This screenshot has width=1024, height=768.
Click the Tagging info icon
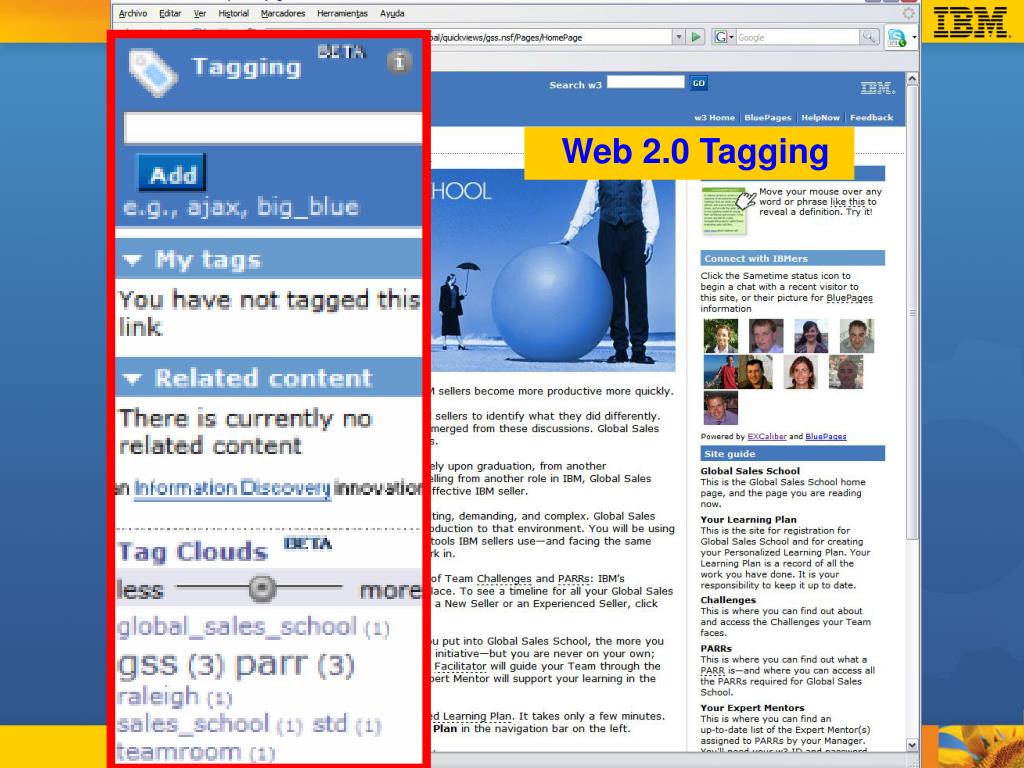[399, 62]
